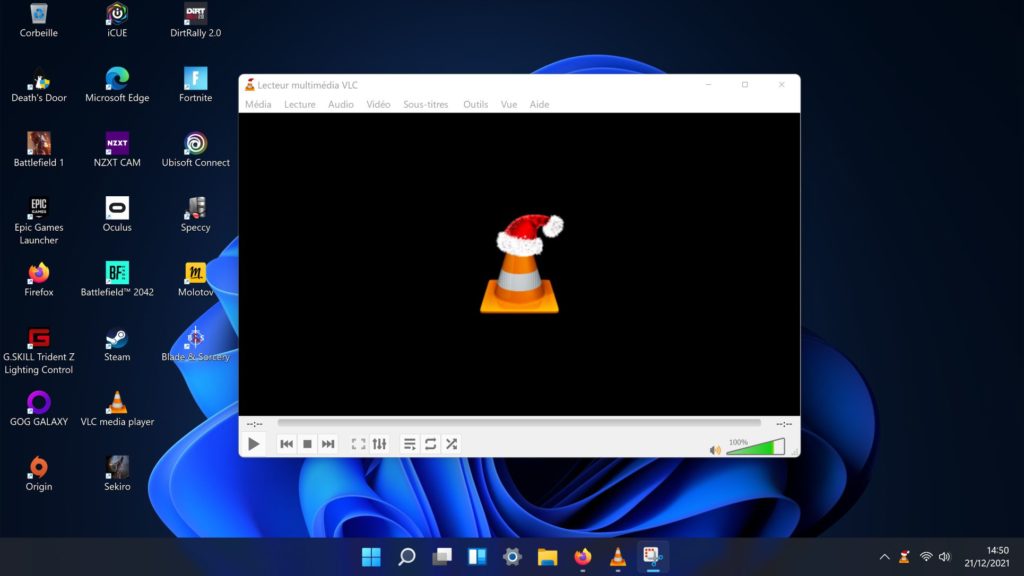Select the Microsoft Edge desktop icon

click(x=117, y=85)
